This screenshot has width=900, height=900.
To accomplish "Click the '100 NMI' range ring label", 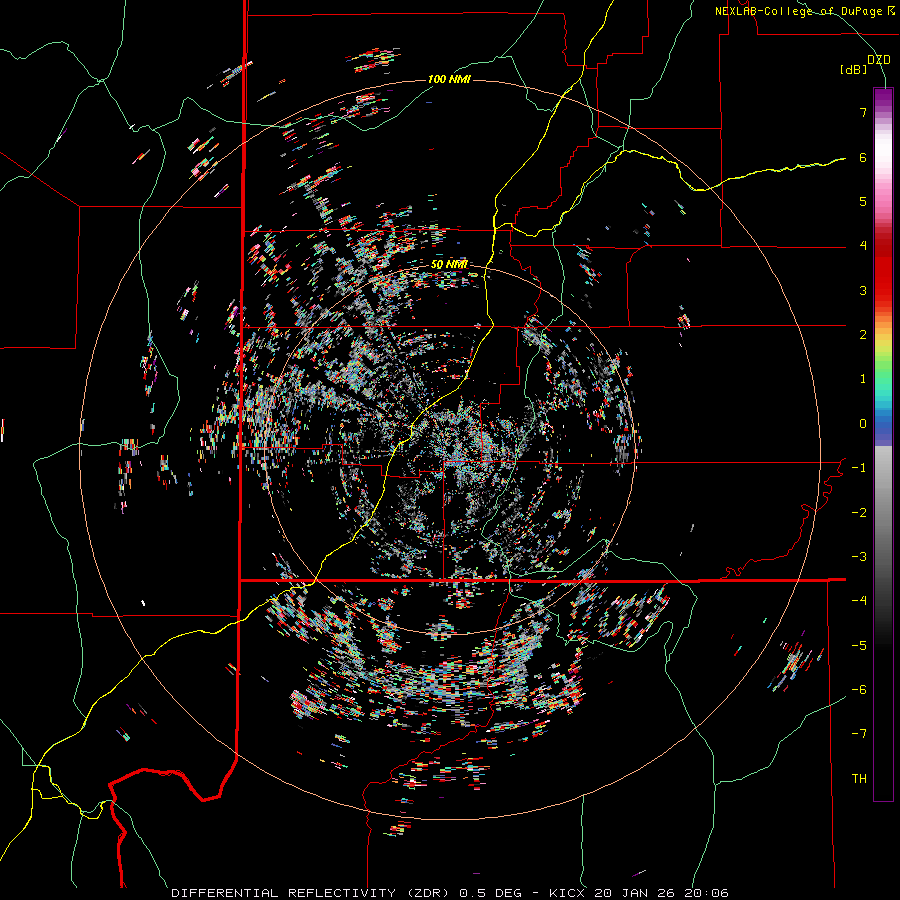I will point(449,79).
